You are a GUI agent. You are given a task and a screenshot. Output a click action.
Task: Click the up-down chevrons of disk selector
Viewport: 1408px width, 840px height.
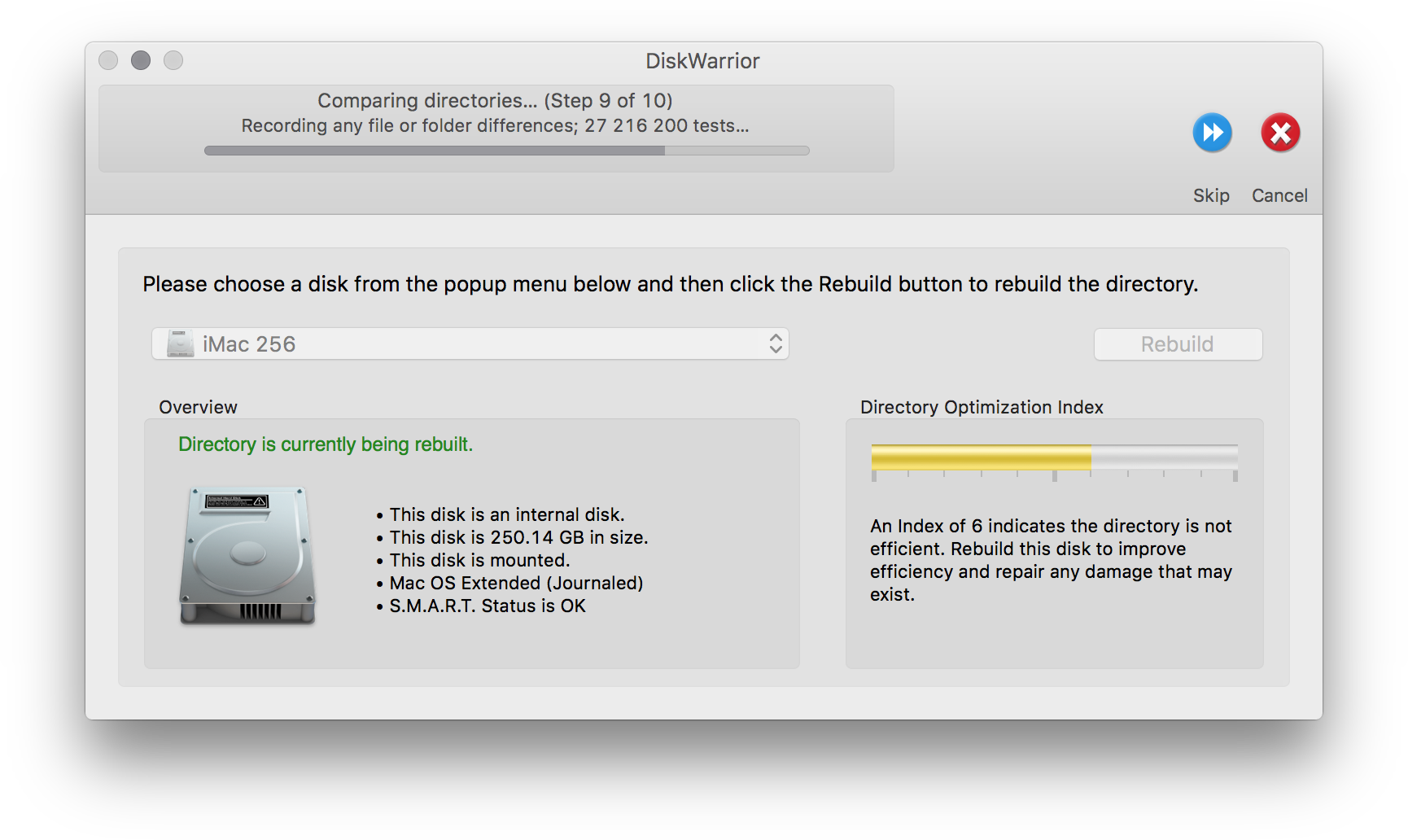point(776,344)
